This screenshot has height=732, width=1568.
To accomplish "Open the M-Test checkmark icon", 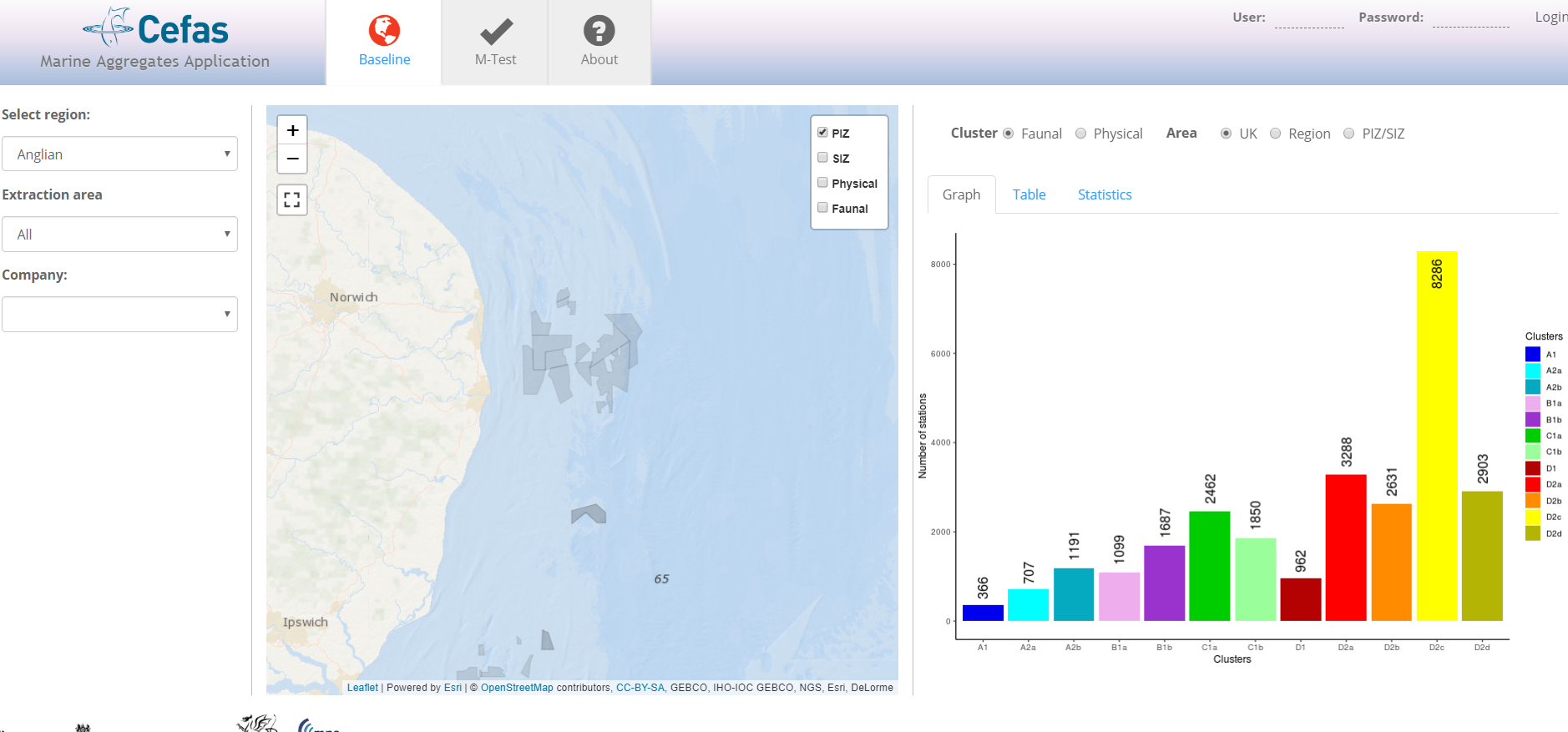I will [496, 32].
